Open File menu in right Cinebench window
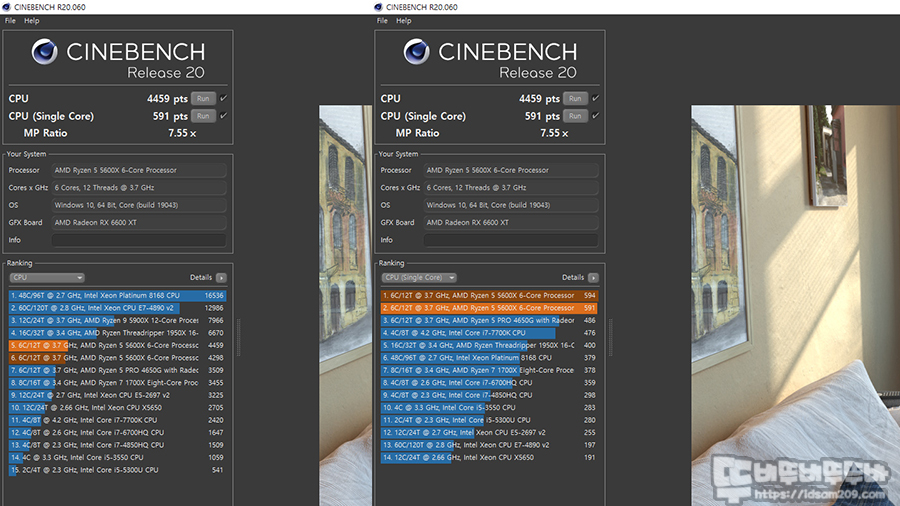Image resolution: width=900 pixels, height=506 pixels. point(382,21)
